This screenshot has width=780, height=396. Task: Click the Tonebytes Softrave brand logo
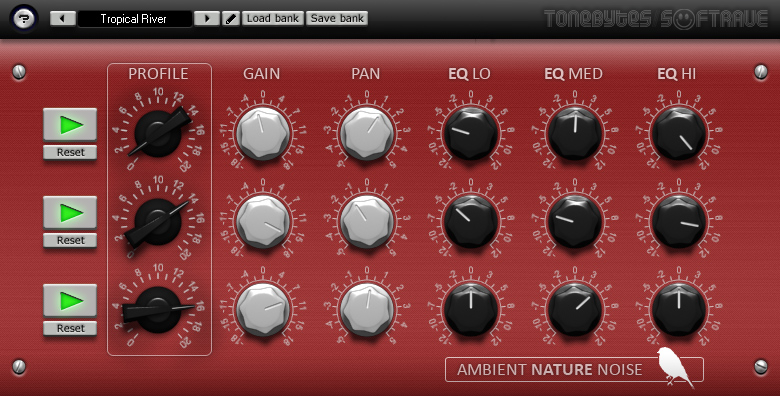tap(656, 19)
